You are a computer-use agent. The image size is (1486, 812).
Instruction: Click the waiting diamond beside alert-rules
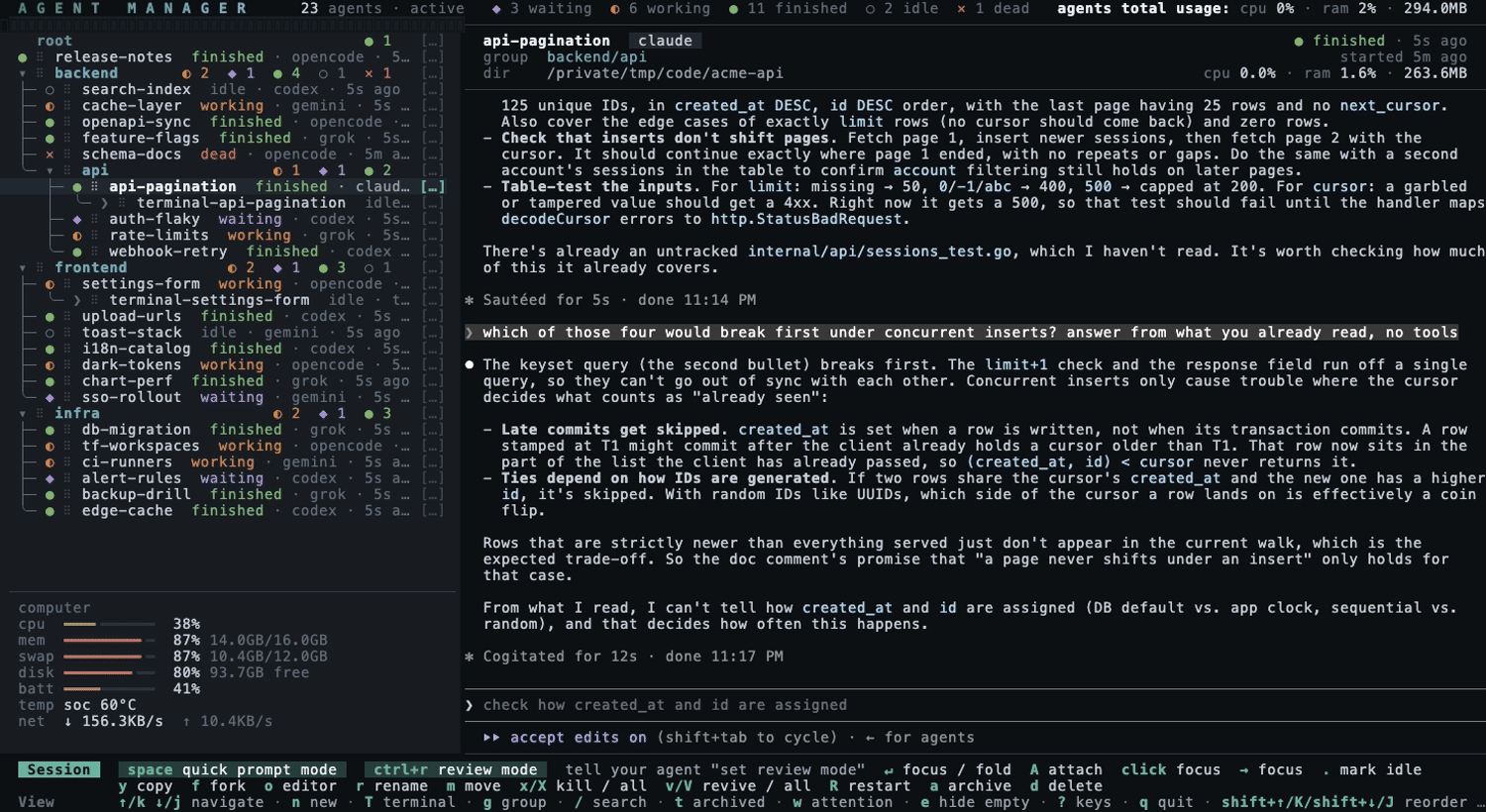click(50, 479)
